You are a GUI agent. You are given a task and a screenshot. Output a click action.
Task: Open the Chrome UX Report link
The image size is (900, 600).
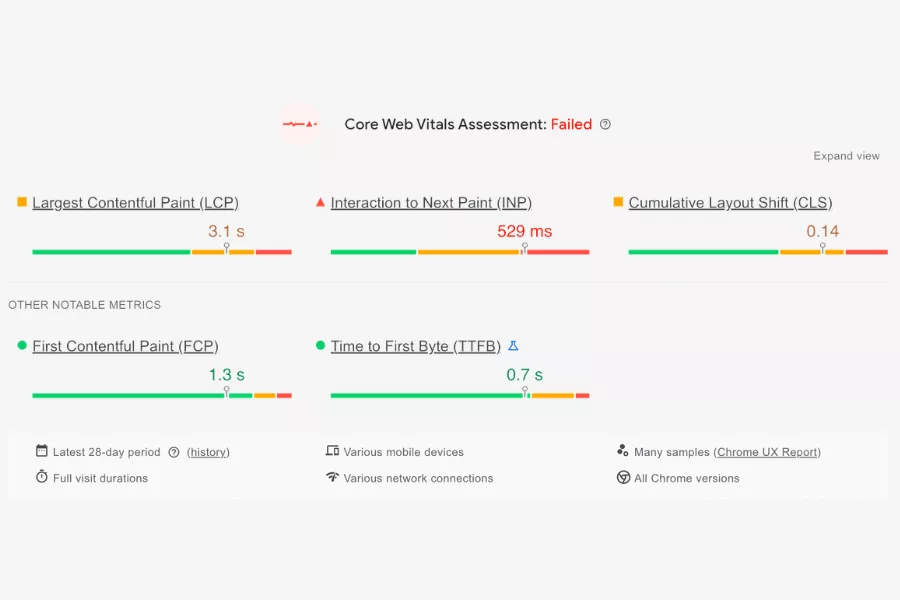click(768, 451)
